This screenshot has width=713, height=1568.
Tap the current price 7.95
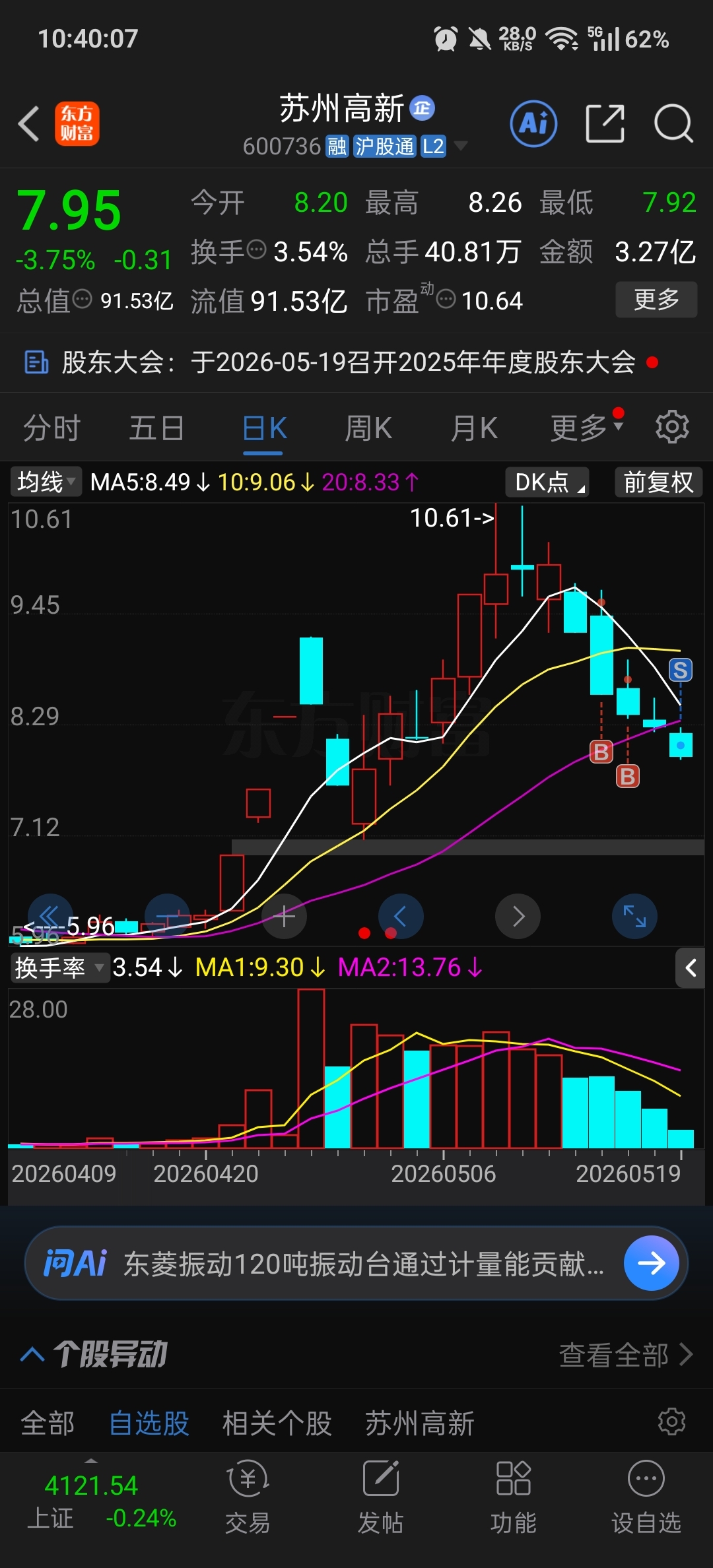click(x=69, y=211)
